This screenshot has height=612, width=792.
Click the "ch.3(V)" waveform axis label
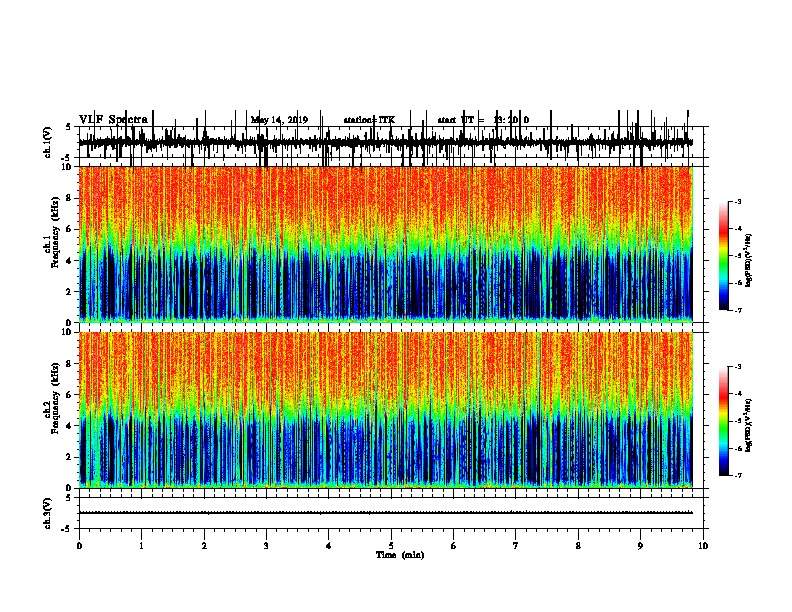tap(47, 513)
